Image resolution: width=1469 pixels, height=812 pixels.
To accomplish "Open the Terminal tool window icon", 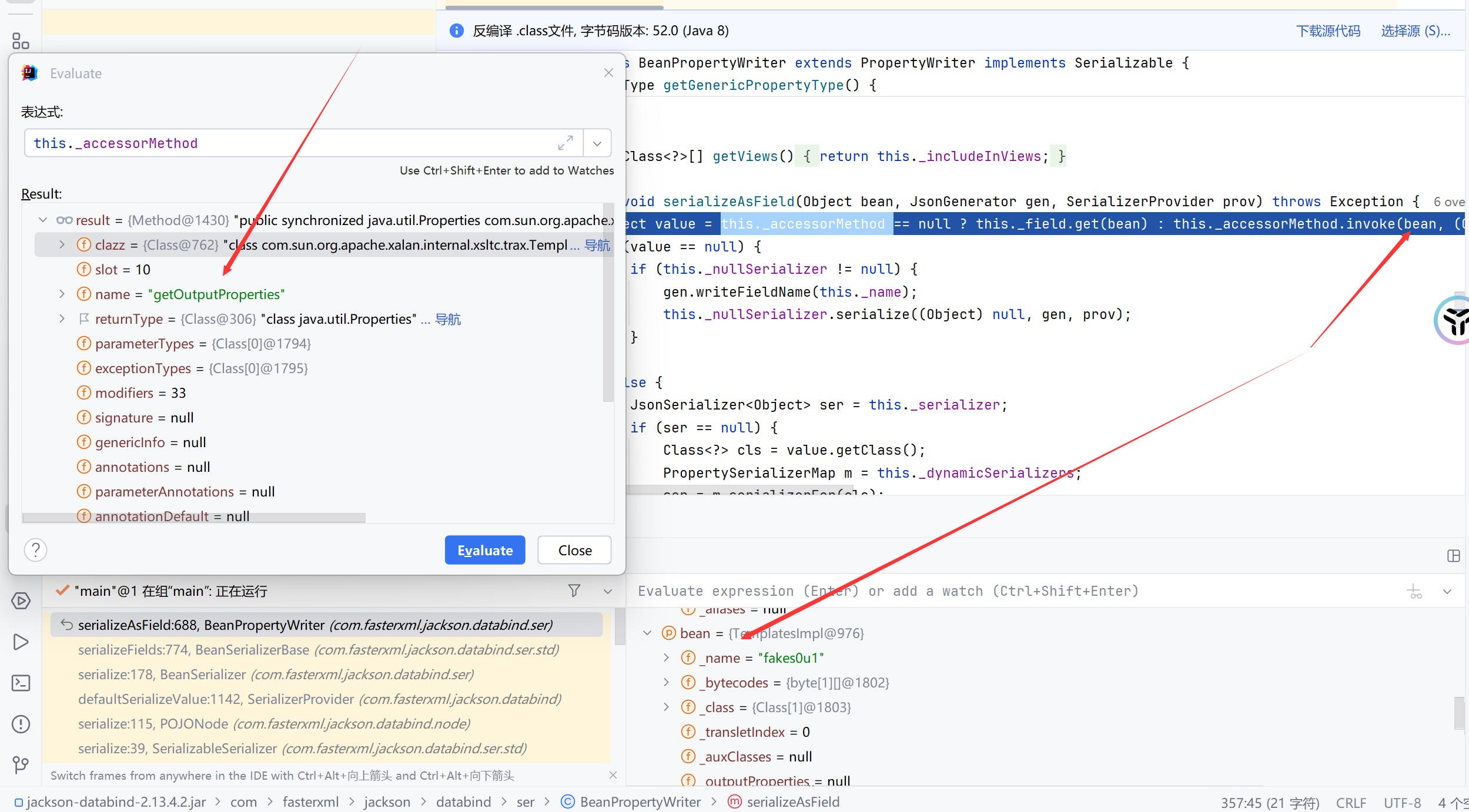I will [x=21, y=683].
